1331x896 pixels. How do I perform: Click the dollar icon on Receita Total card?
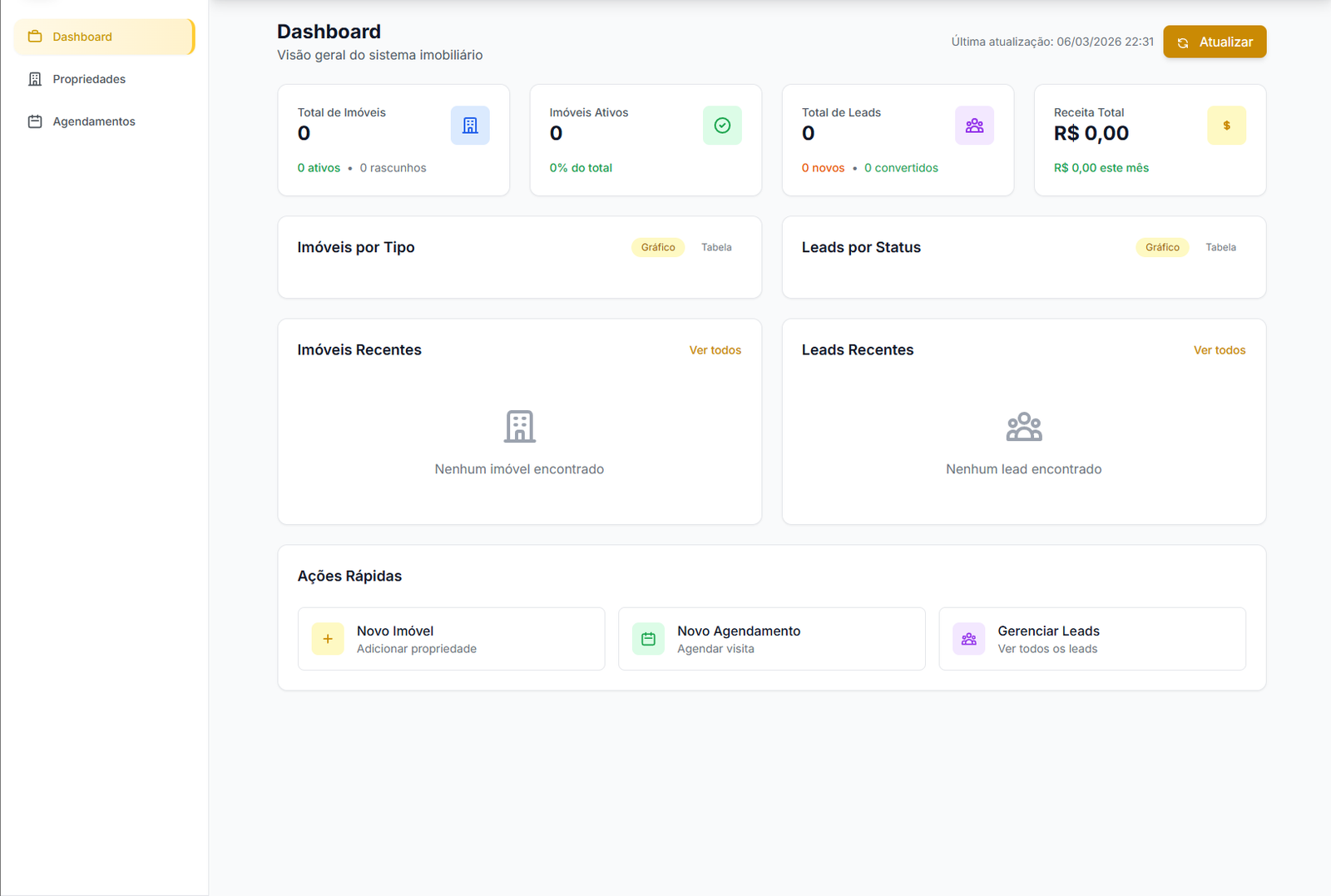1226,125
